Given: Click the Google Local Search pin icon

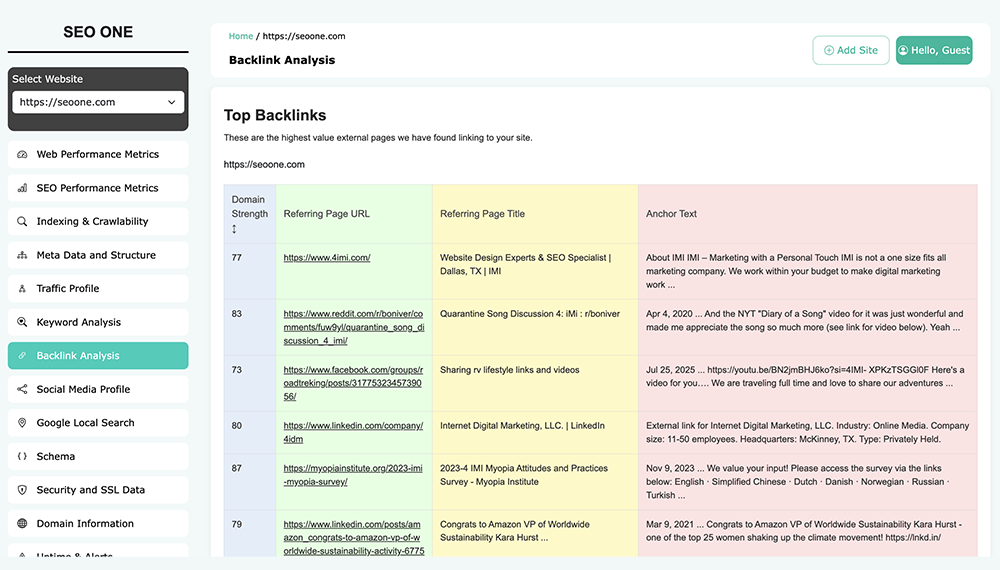Looking at the screenshot, I should 23,423.
